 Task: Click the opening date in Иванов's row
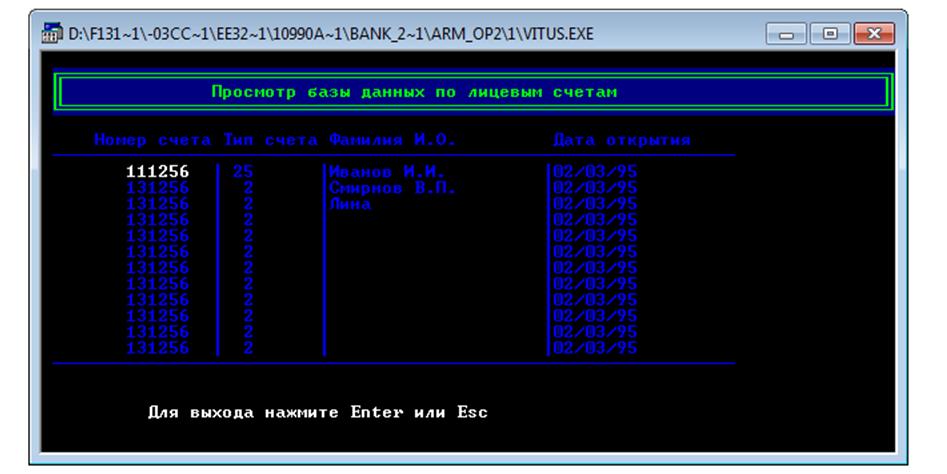[x=594, y=172]
